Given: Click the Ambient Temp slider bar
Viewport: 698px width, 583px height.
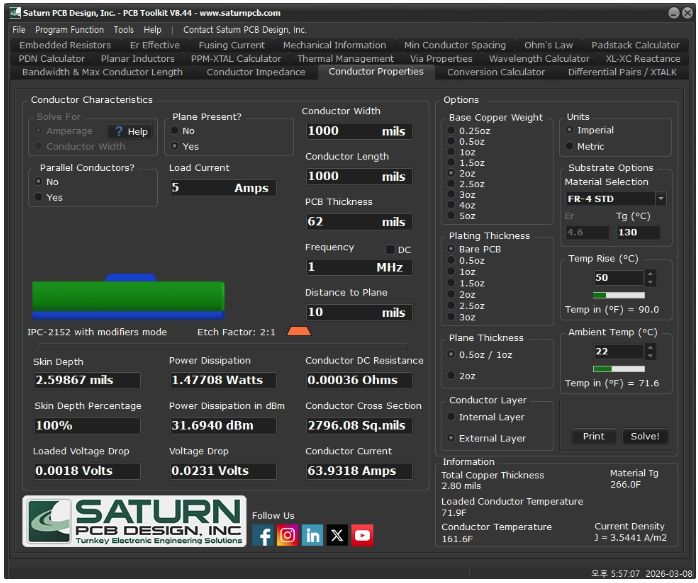Looking at the screenshot, I should pyautogui.click(x=619, y=368).
